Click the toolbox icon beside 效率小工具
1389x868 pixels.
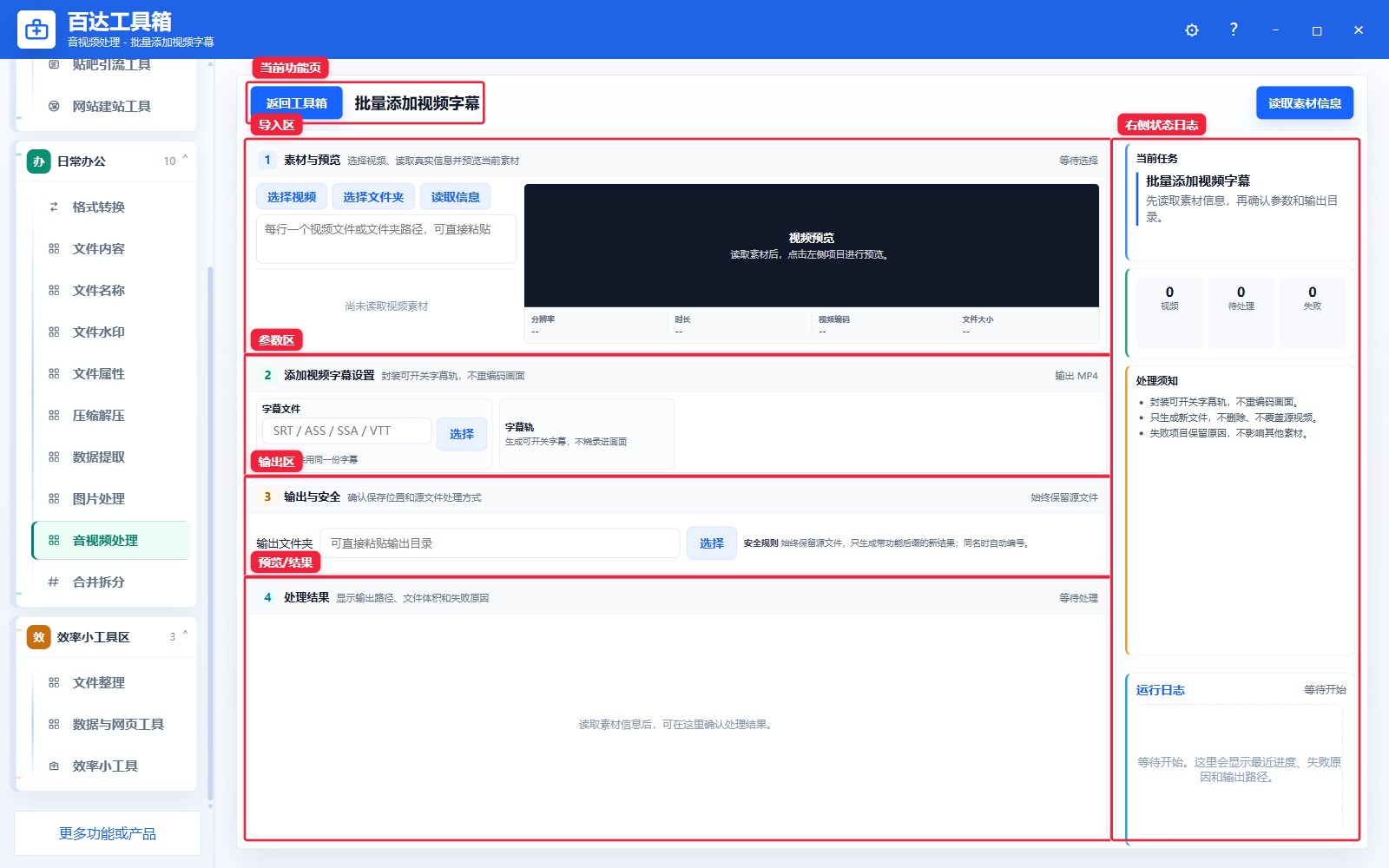click(54, 766)
